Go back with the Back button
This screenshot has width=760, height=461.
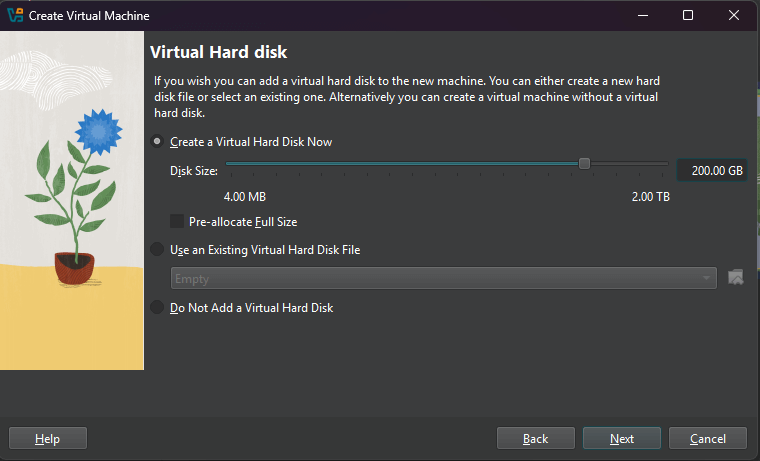coord(536,438)
